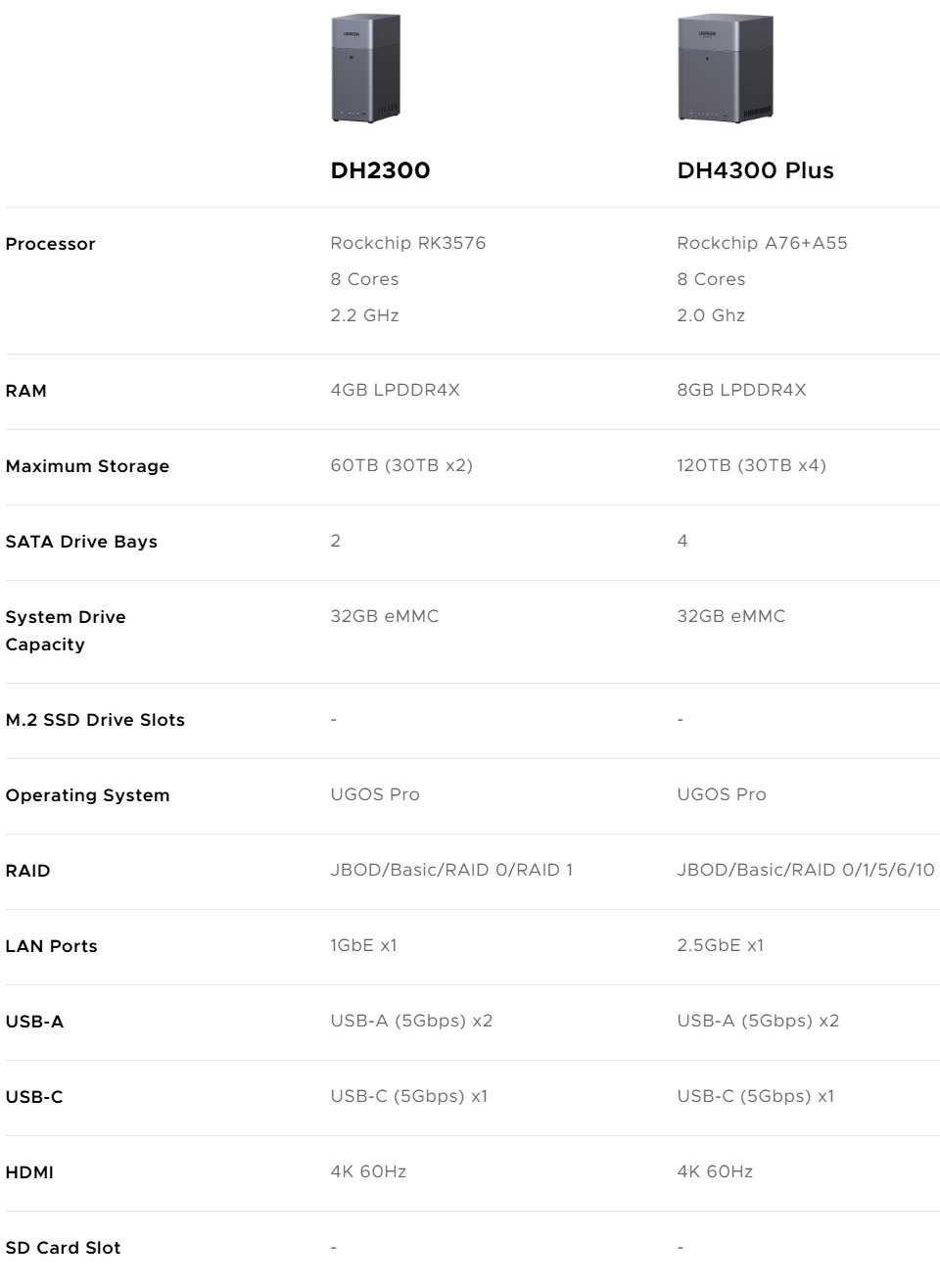The height and width of the screenshot is (1288, 940).
Task: Click the SD Card Slot label
Action: (63, 1248)
